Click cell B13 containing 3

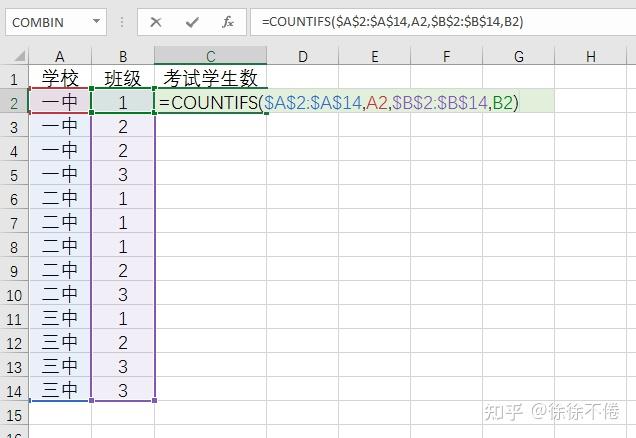pyautogui.click(x=123, y=365)
